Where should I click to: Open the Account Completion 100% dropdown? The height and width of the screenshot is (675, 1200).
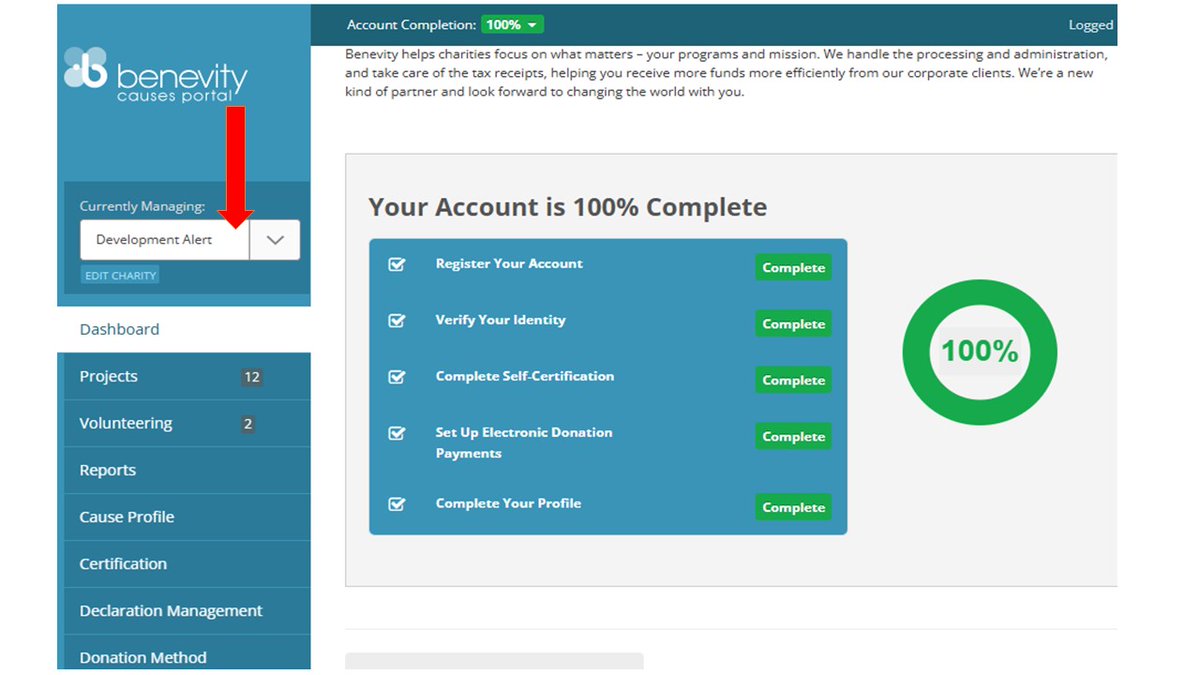click(x=512, y=25)
